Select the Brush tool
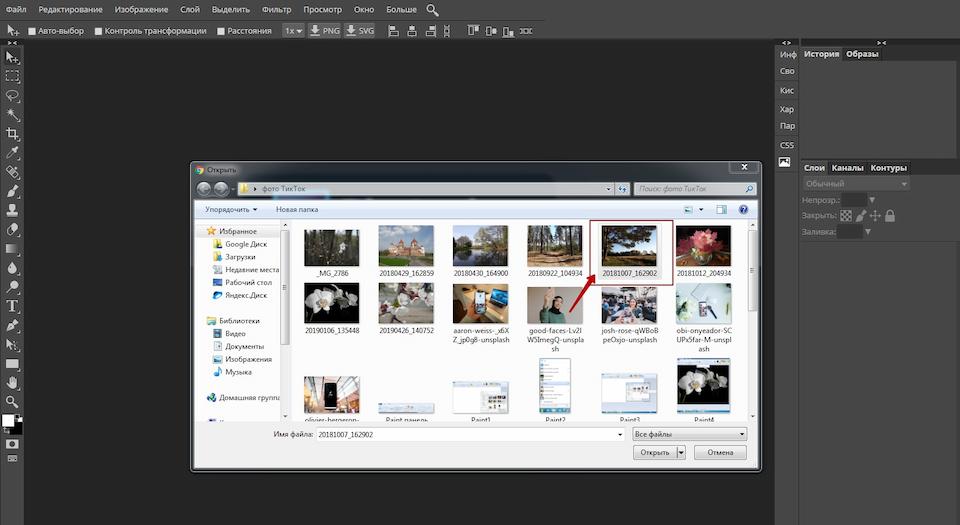The height and width of the screenshot is (525, 960). [x=12, y=191]
